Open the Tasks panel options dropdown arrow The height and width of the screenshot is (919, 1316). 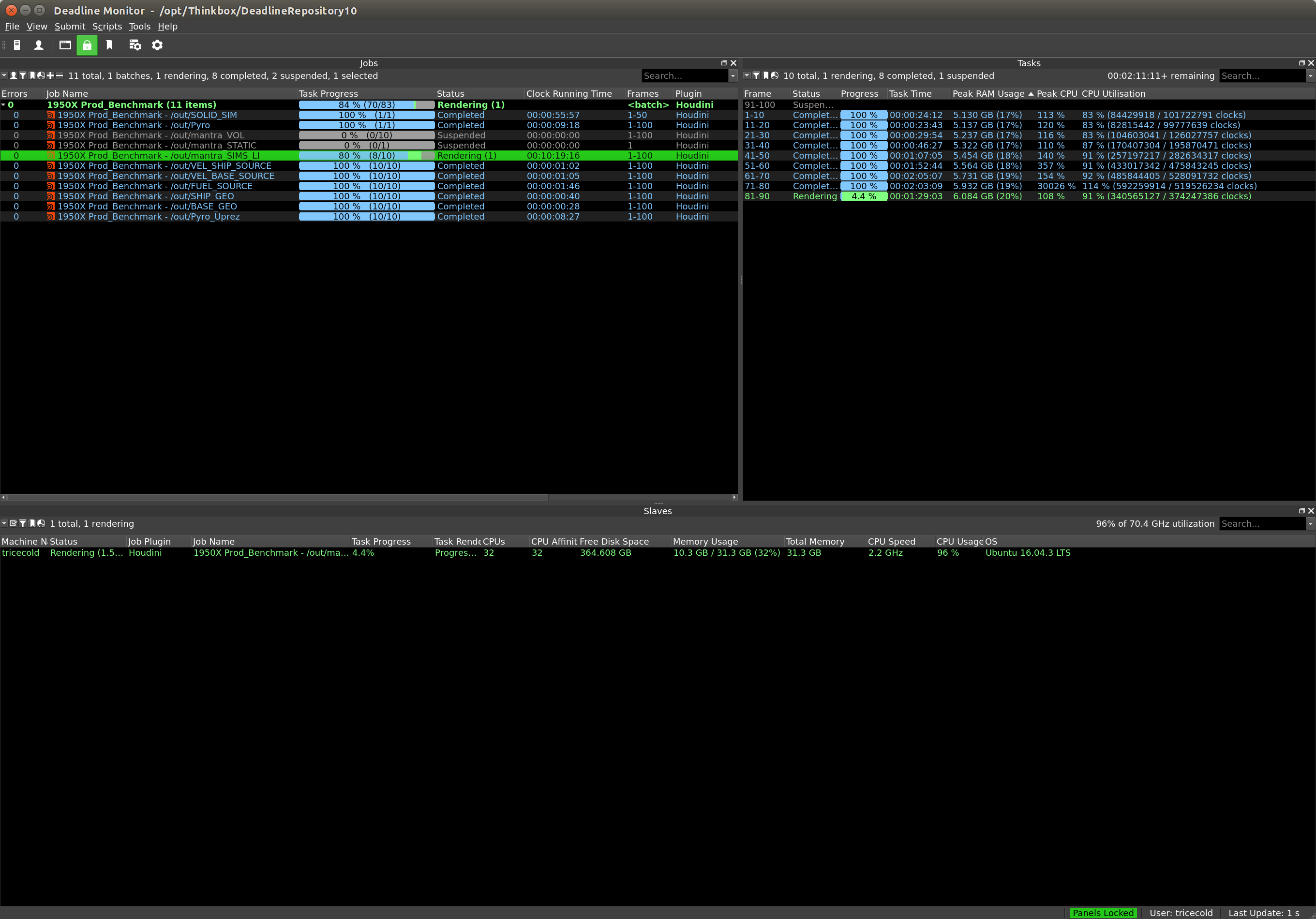747,75
